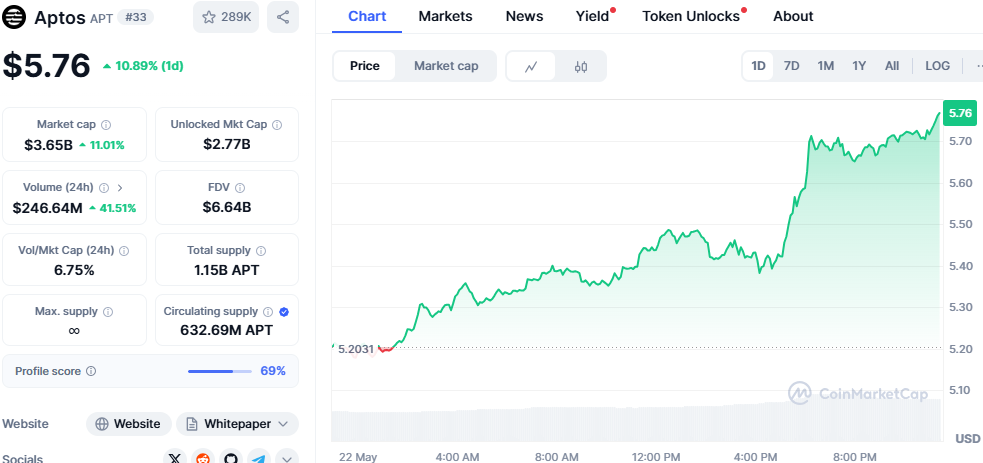Switch to the About tab
This screenshot has height=463, width=983.
coord(793,16)
